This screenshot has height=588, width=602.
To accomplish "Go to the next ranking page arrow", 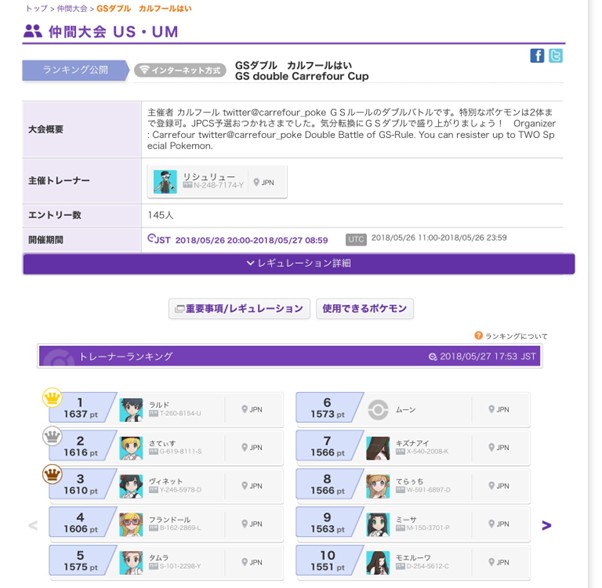I will click(x=546, y=525).
